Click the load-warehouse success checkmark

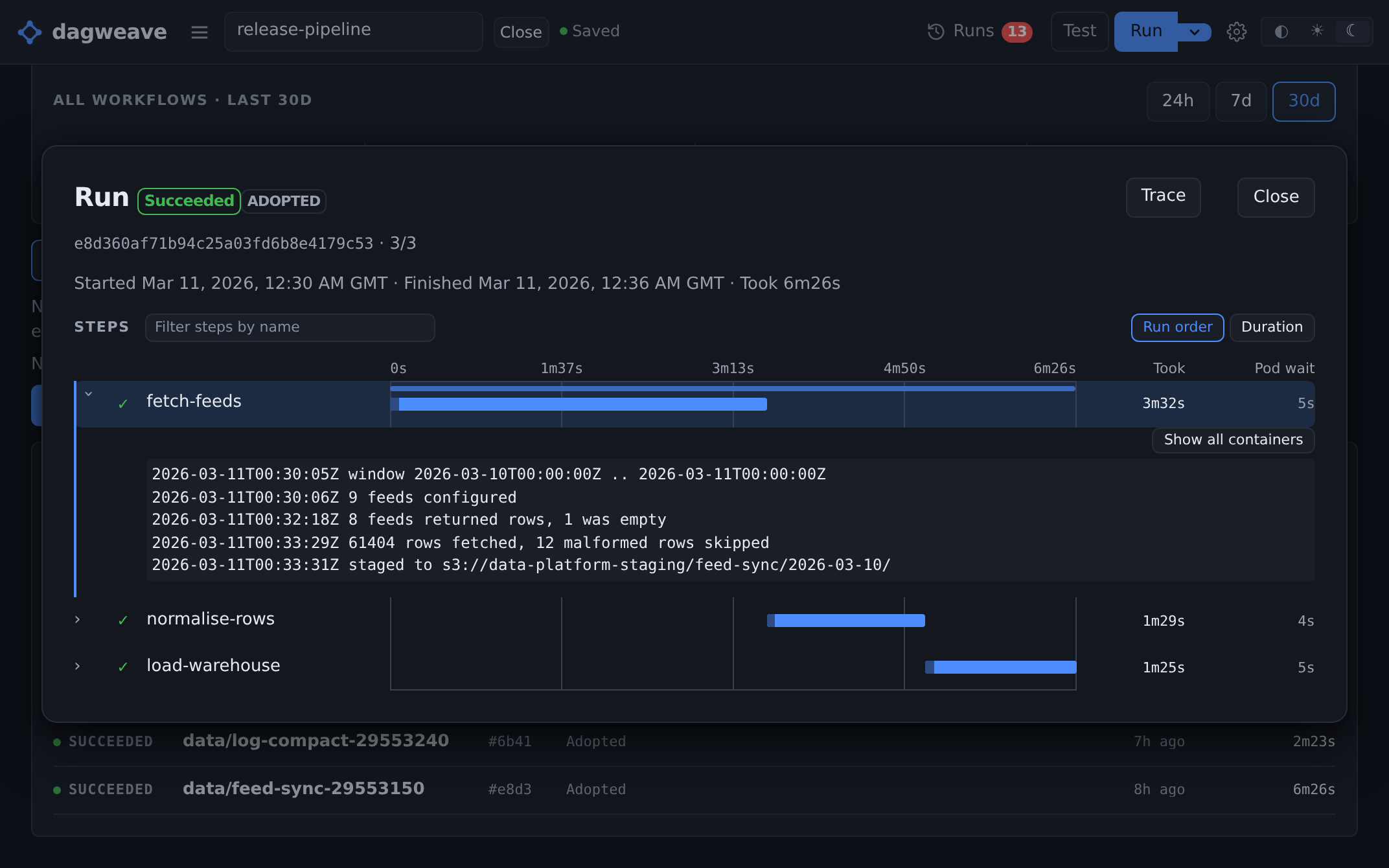point(123,667)
